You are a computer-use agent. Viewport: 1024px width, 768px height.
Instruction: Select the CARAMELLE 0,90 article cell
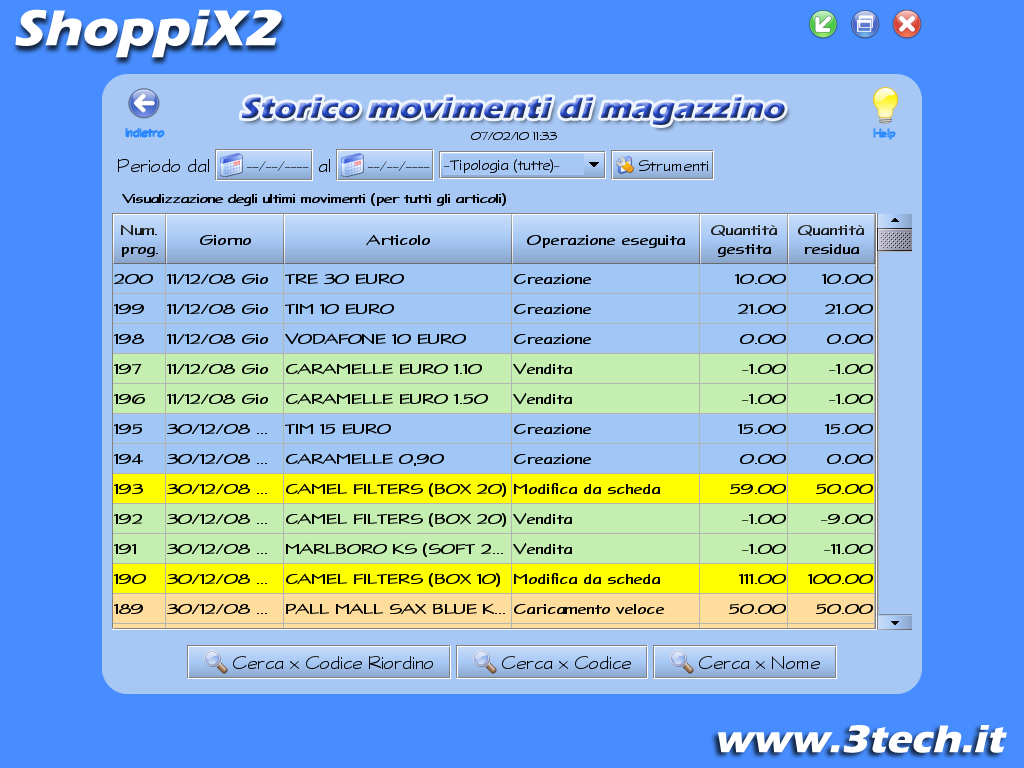click(x=398, y=459)
